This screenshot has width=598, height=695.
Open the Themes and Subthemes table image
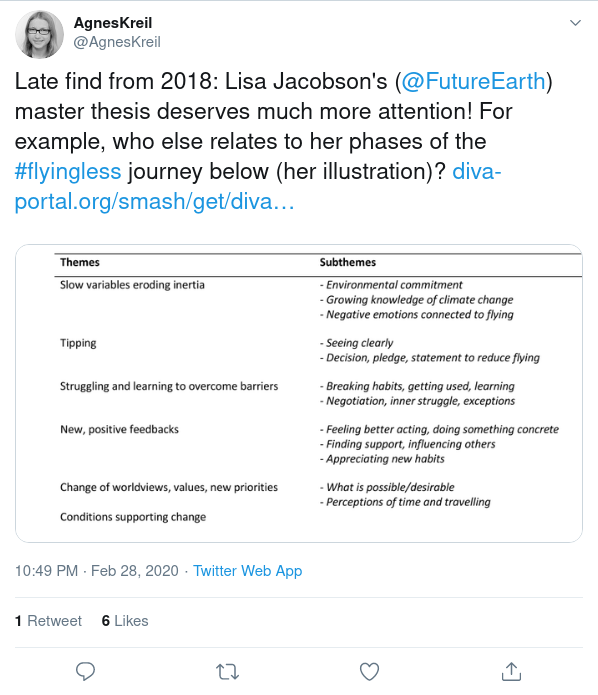(299, 393)
